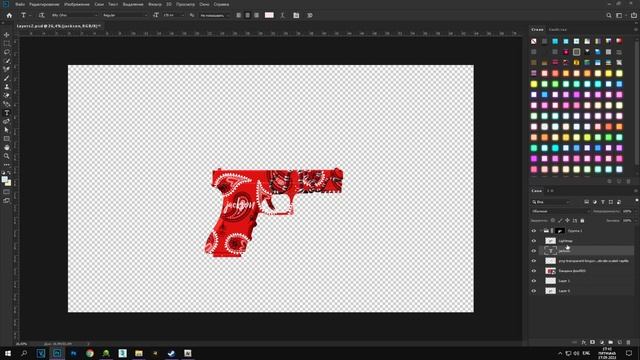Select the Lasso tool

click(x=7, y=52)
